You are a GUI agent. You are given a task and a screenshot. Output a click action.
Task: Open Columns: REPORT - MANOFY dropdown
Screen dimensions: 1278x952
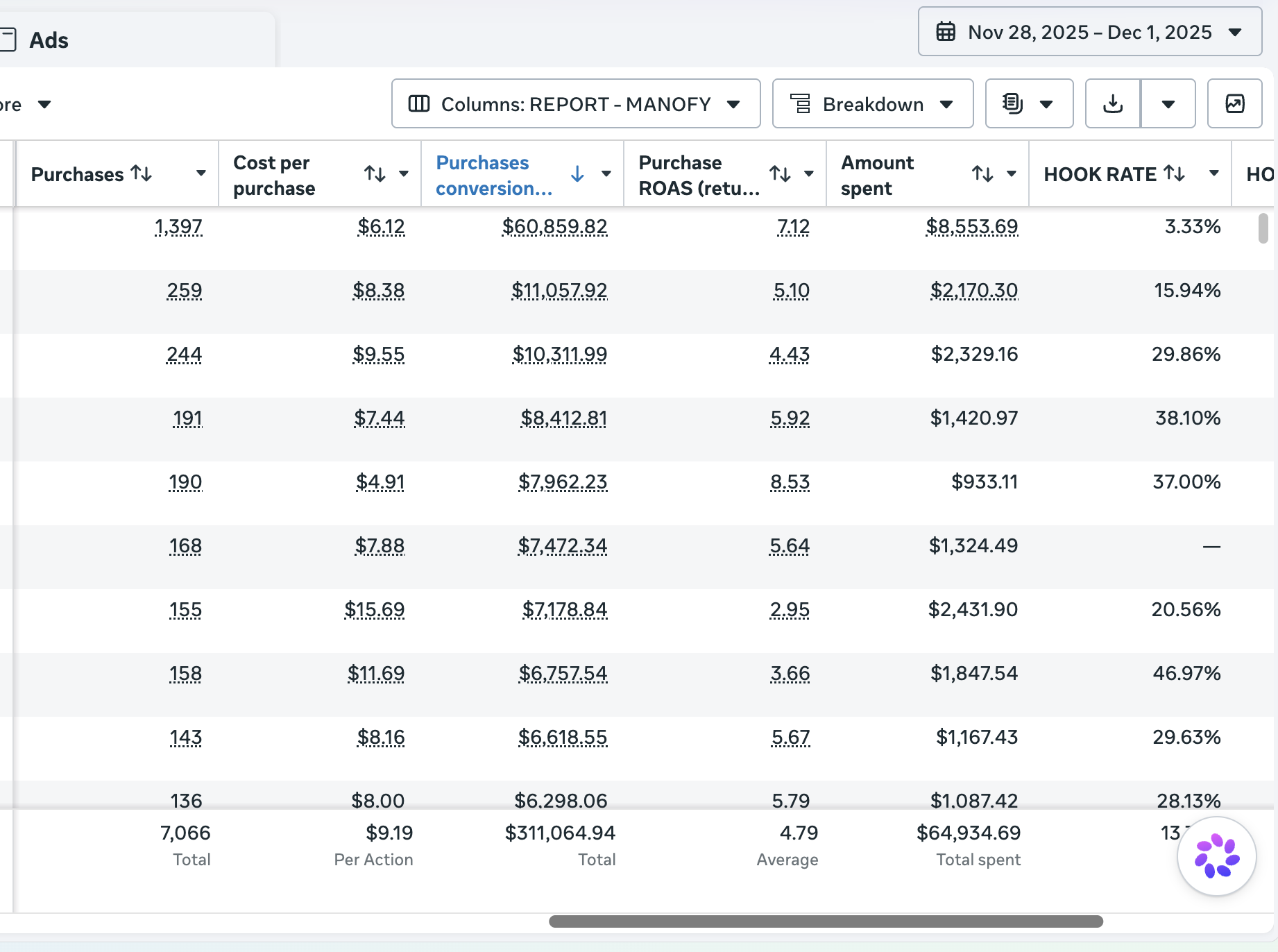tap(576, 104)
